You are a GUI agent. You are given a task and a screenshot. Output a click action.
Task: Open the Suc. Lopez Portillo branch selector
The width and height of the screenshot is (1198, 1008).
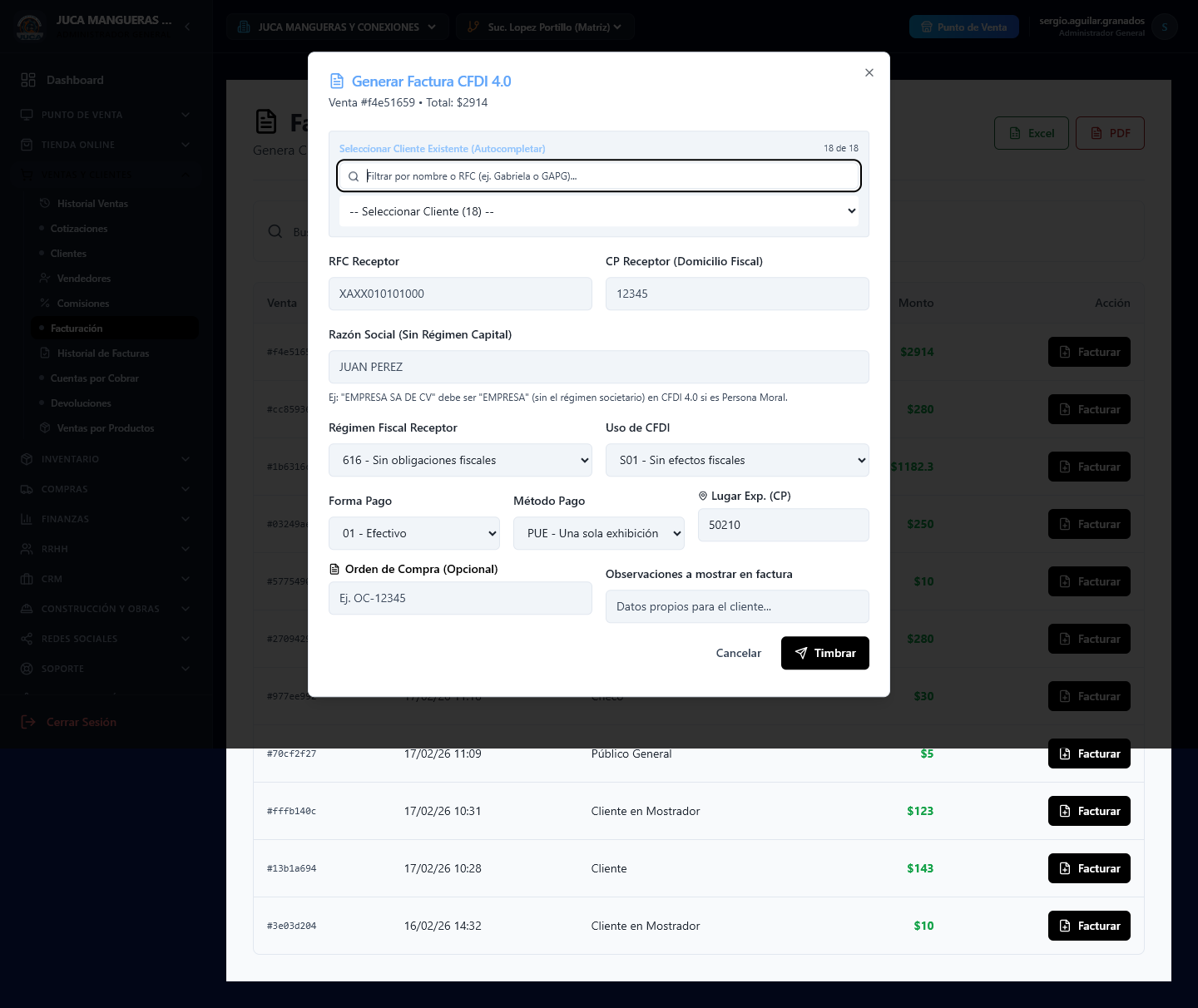click(x=545, y=27)
